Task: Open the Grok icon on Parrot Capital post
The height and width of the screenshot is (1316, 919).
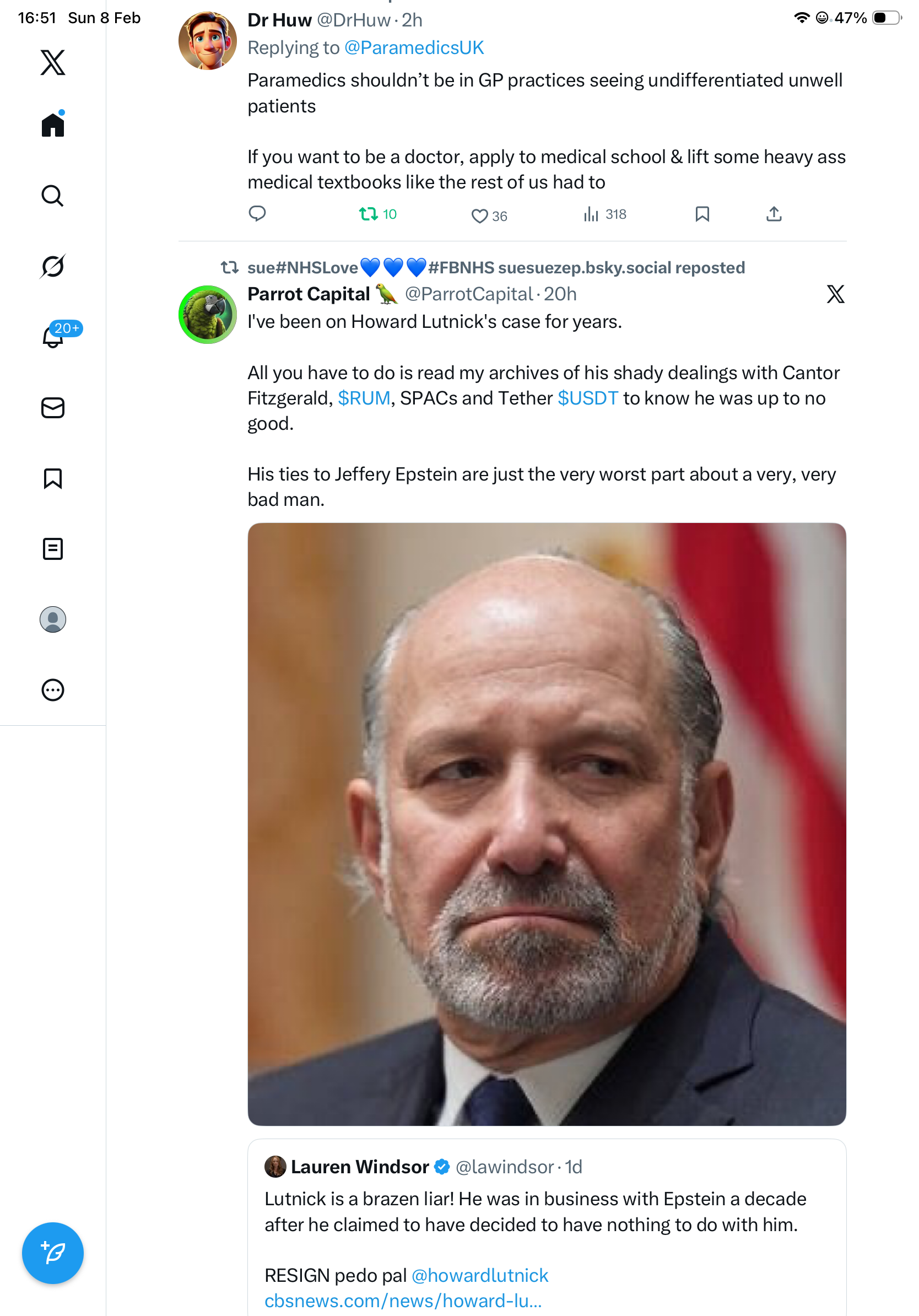Action: tap(835, 294)
